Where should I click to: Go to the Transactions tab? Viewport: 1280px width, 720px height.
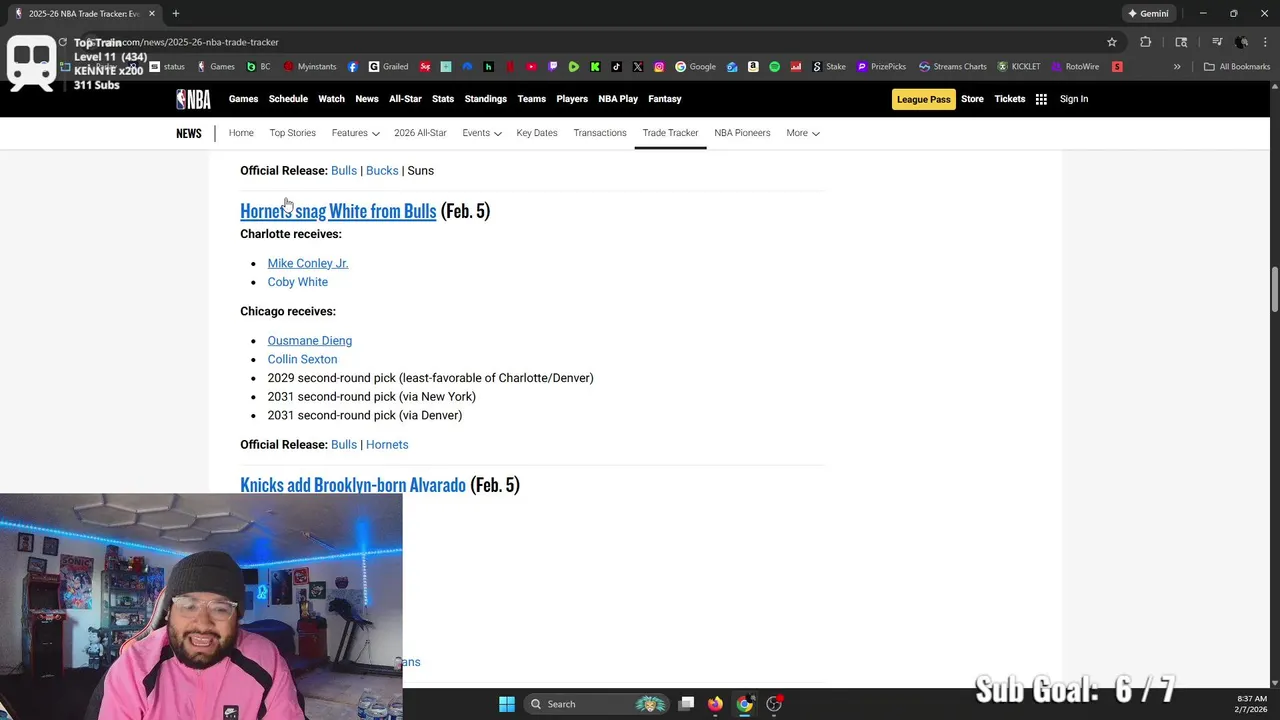pos(600,133)
